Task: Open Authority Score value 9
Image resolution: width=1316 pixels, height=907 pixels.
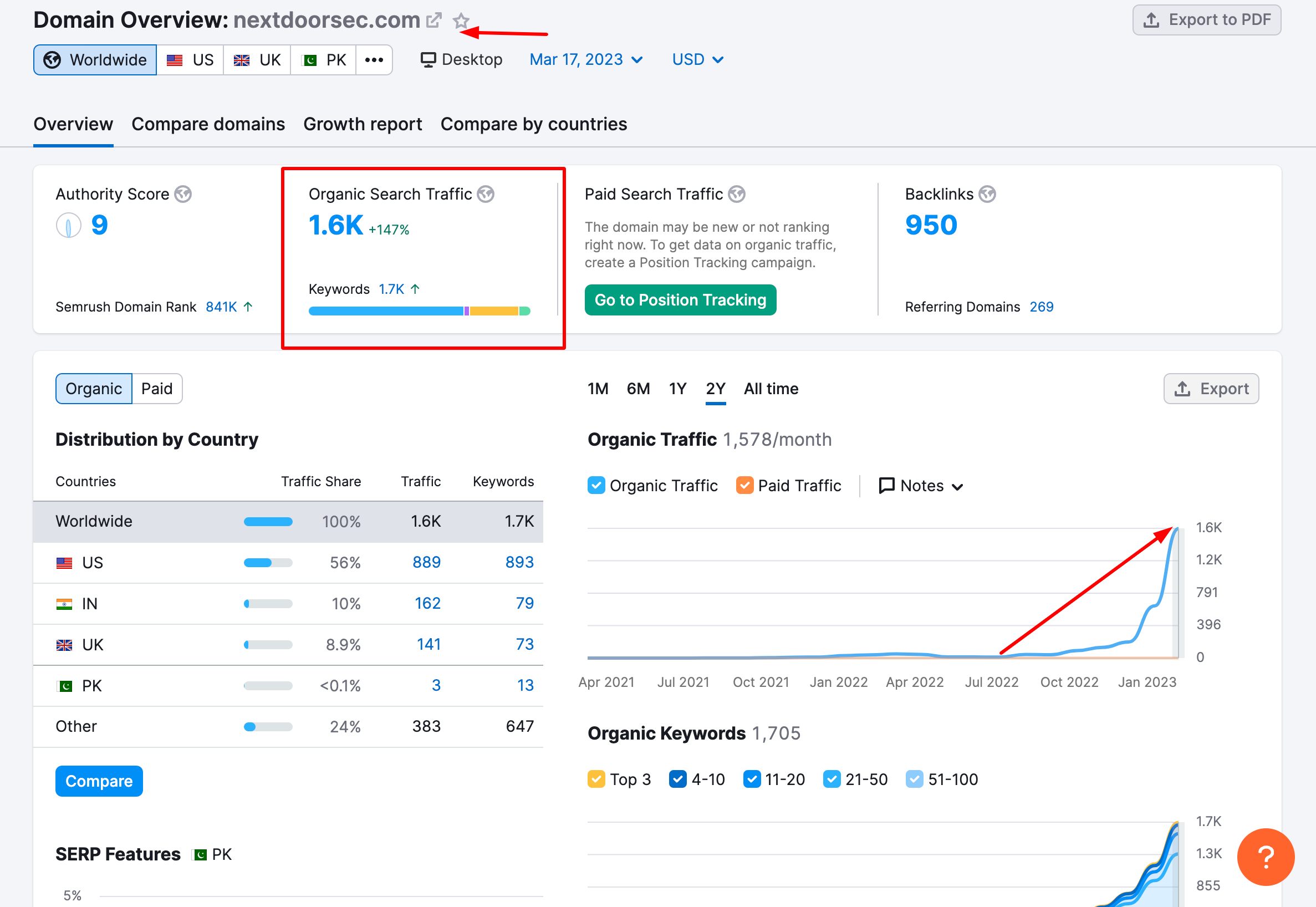Action: 99,225
